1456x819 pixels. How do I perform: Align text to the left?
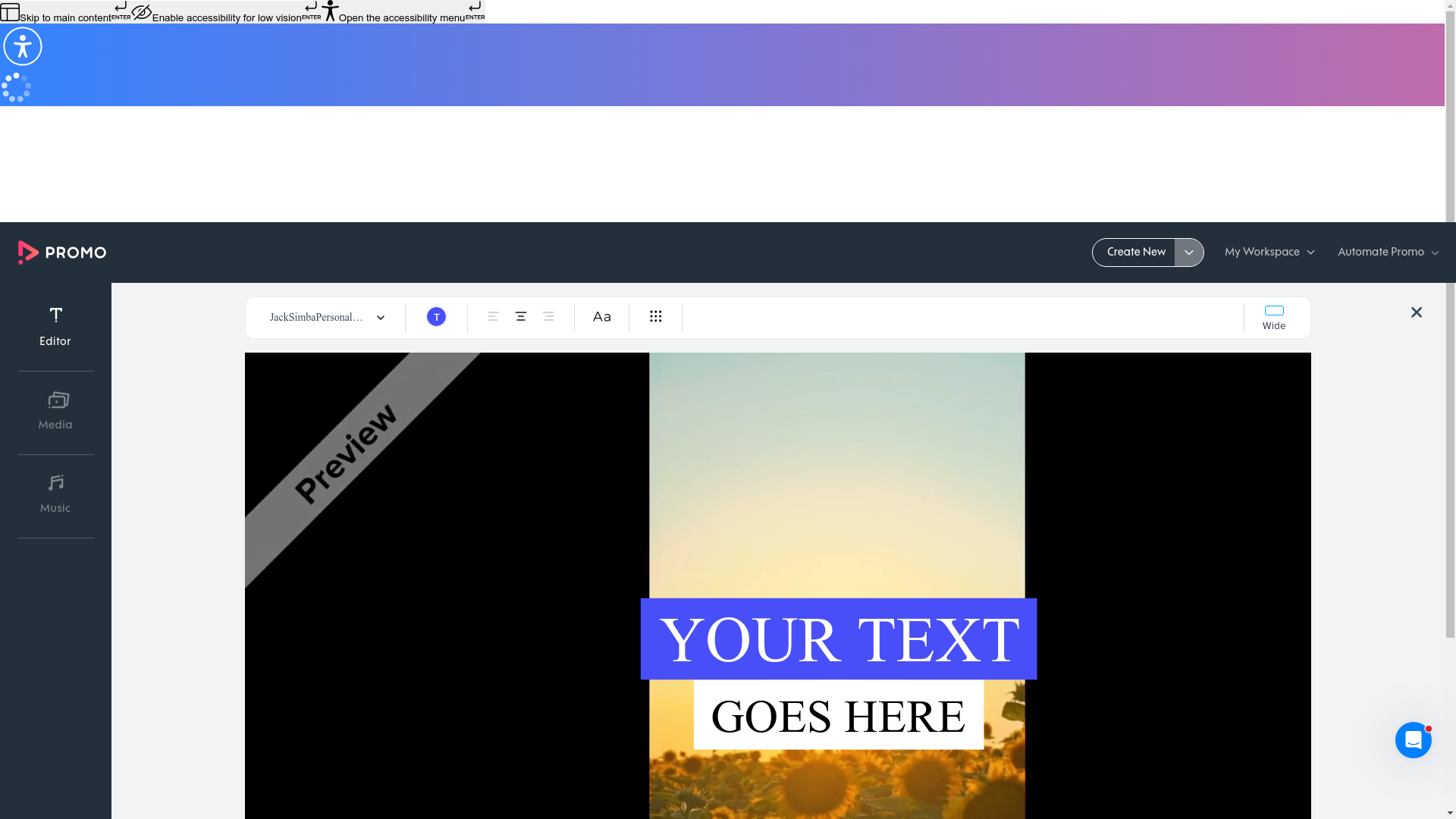(x=492, y=317)
